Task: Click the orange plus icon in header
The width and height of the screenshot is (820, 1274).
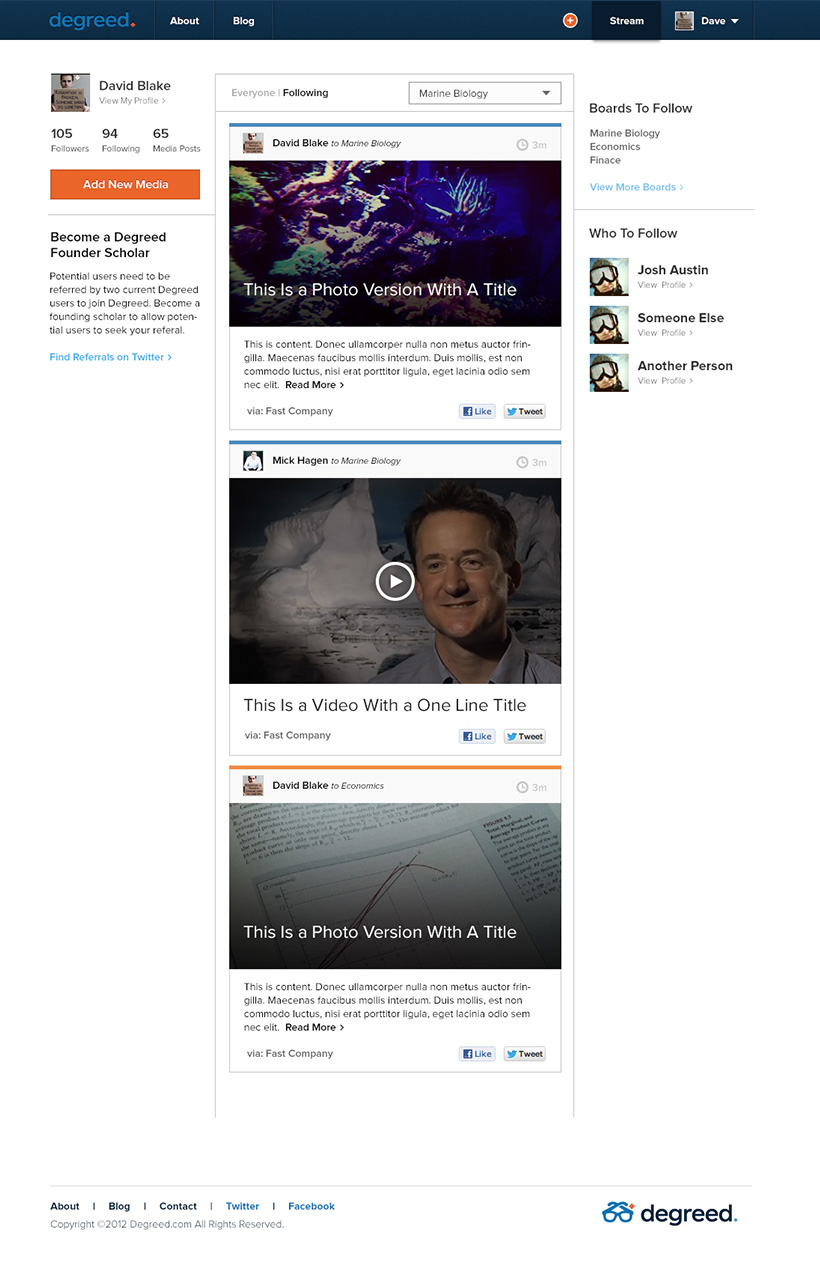Action: (570, 20)
